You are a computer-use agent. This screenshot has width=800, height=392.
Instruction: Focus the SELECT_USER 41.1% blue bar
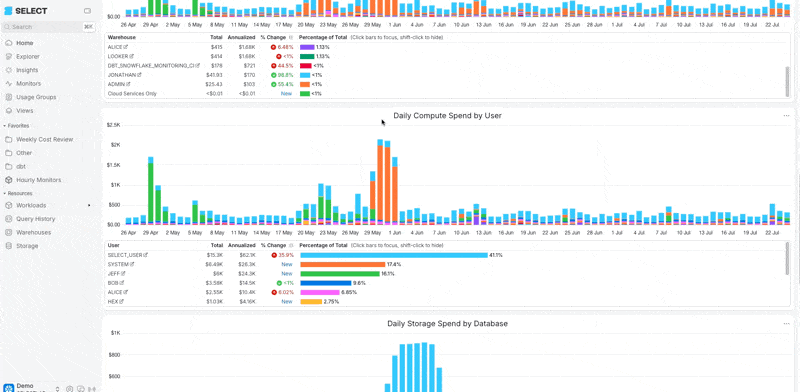click(394, 255)
